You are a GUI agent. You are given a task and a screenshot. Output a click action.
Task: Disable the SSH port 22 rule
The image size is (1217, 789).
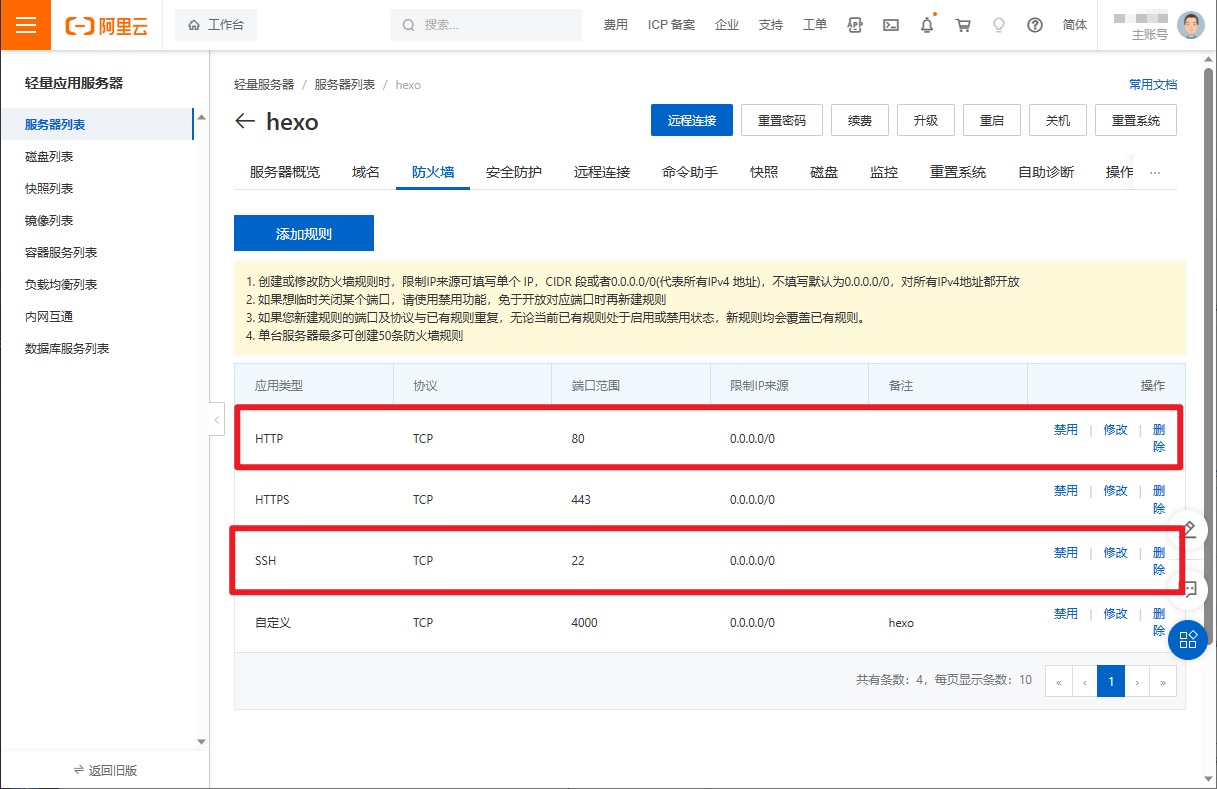1065,553
